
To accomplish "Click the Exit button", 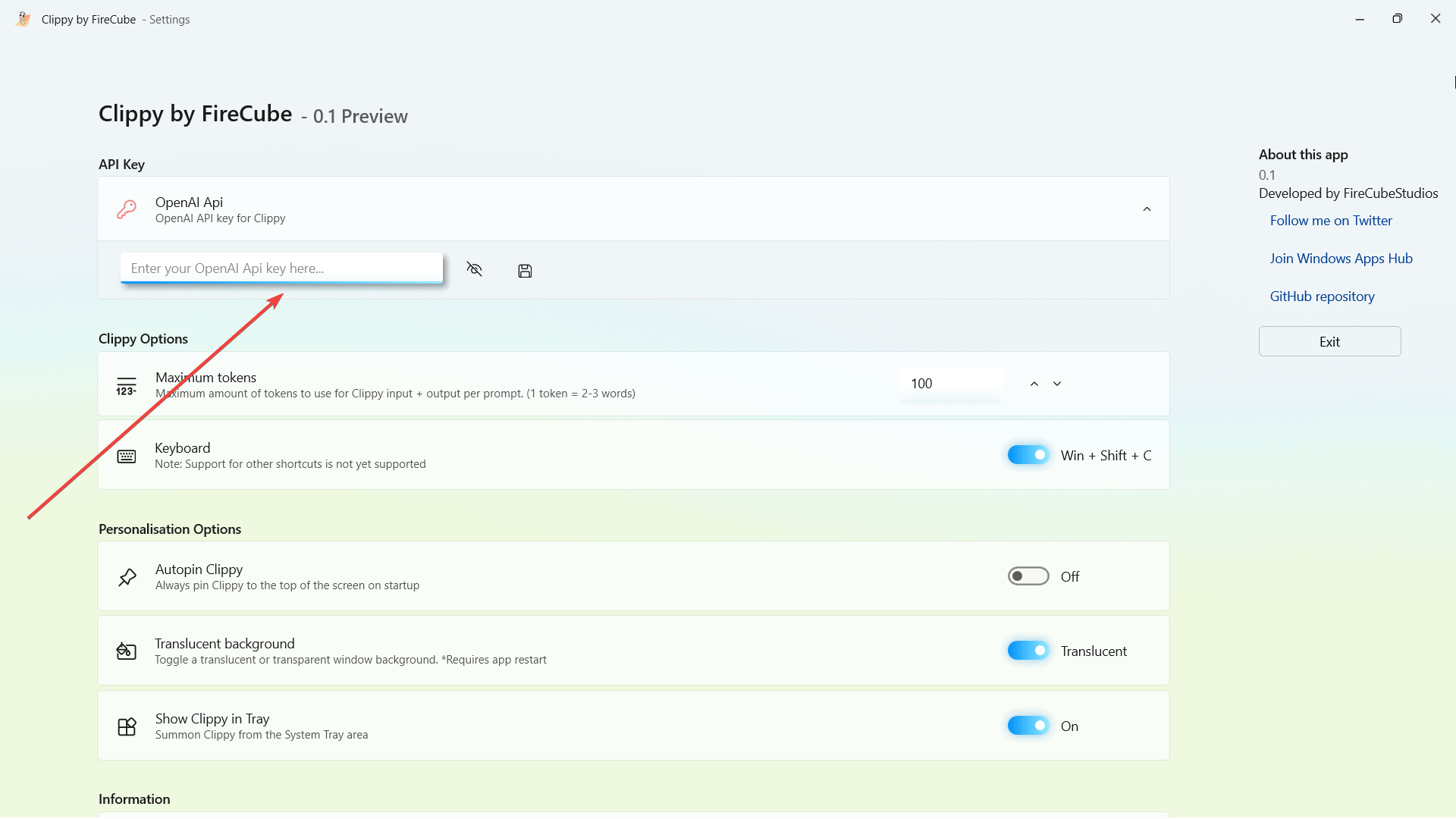I will coord(1329,341).
